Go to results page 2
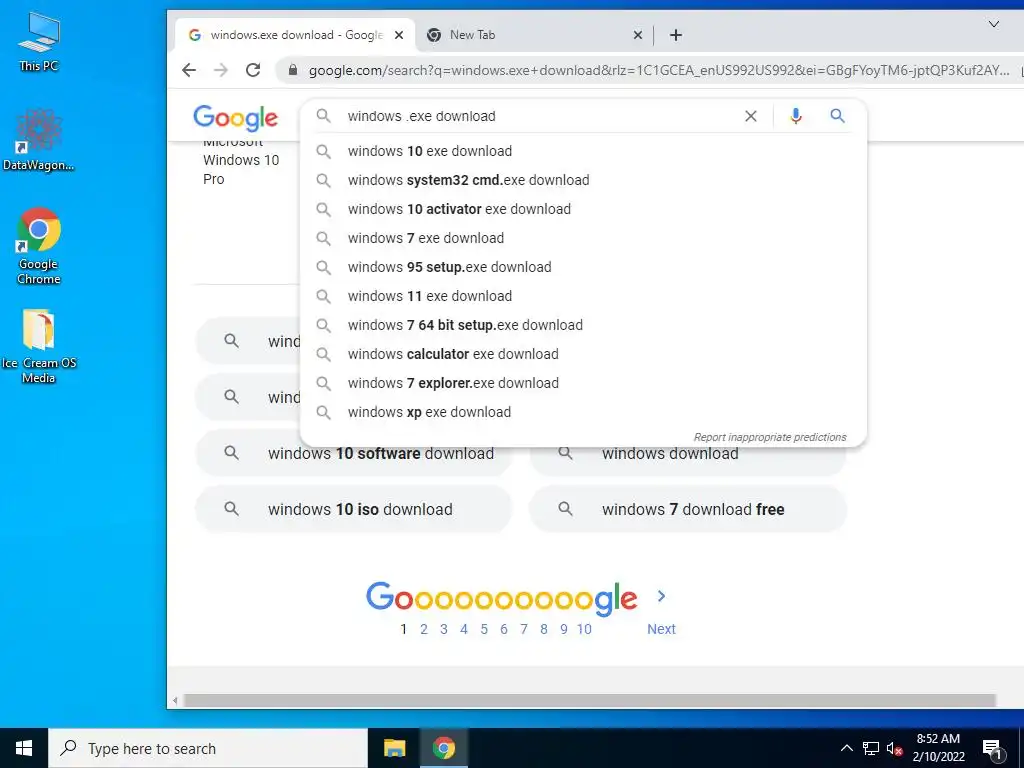This screenshot has height=768, width=1024. (424, 629)
